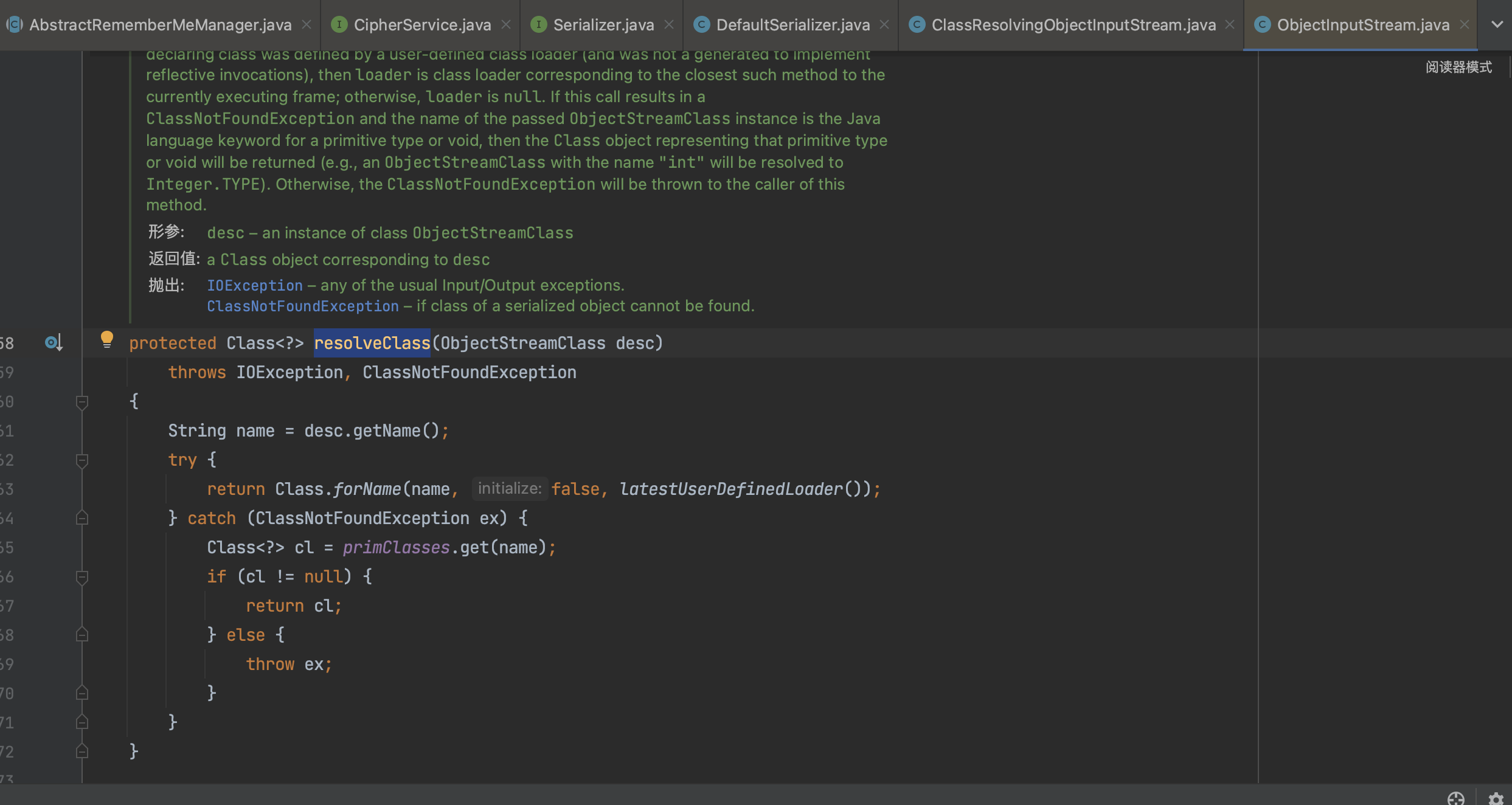Click fold end marker after throw ex
The image size is (1512, 805).
click(x=82, y=693)
